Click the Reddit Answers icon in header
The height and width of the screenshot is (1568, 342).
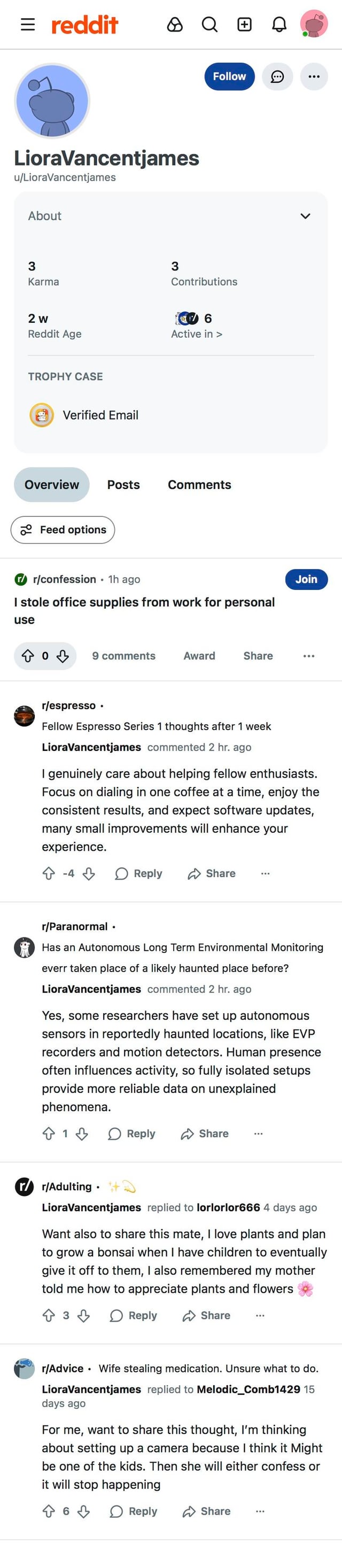(175, 25)
